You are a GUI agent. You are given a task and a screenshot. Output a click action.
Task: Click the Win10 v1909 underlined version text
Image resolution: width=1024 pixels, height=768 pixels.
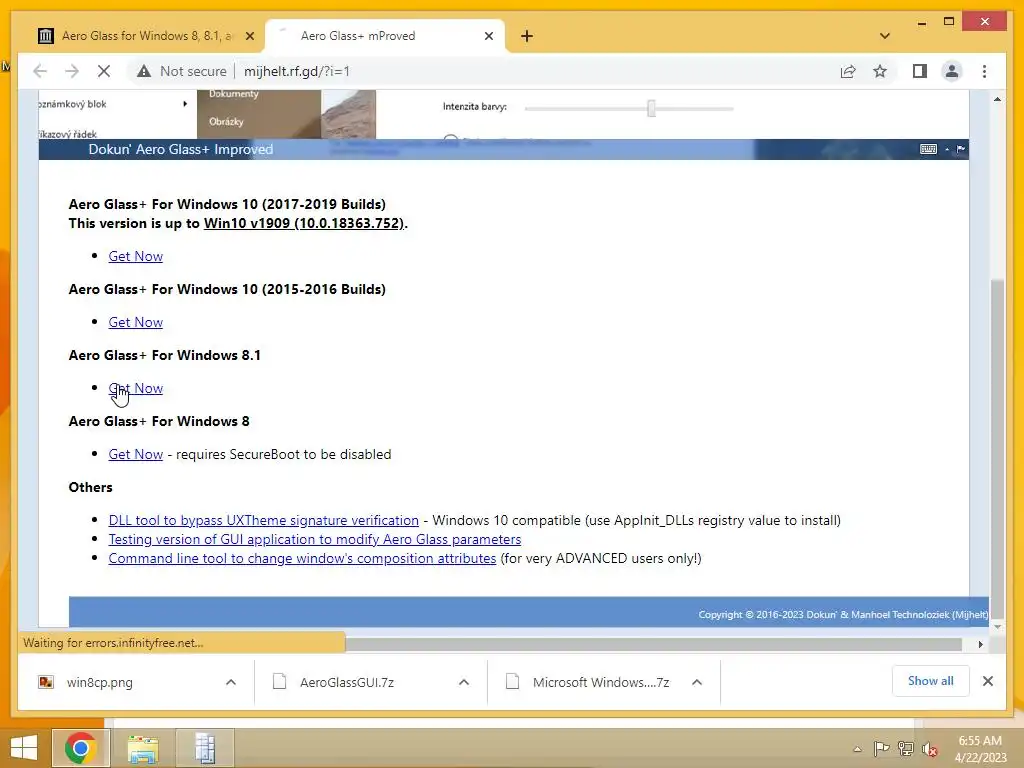click(x=304, y=223)
